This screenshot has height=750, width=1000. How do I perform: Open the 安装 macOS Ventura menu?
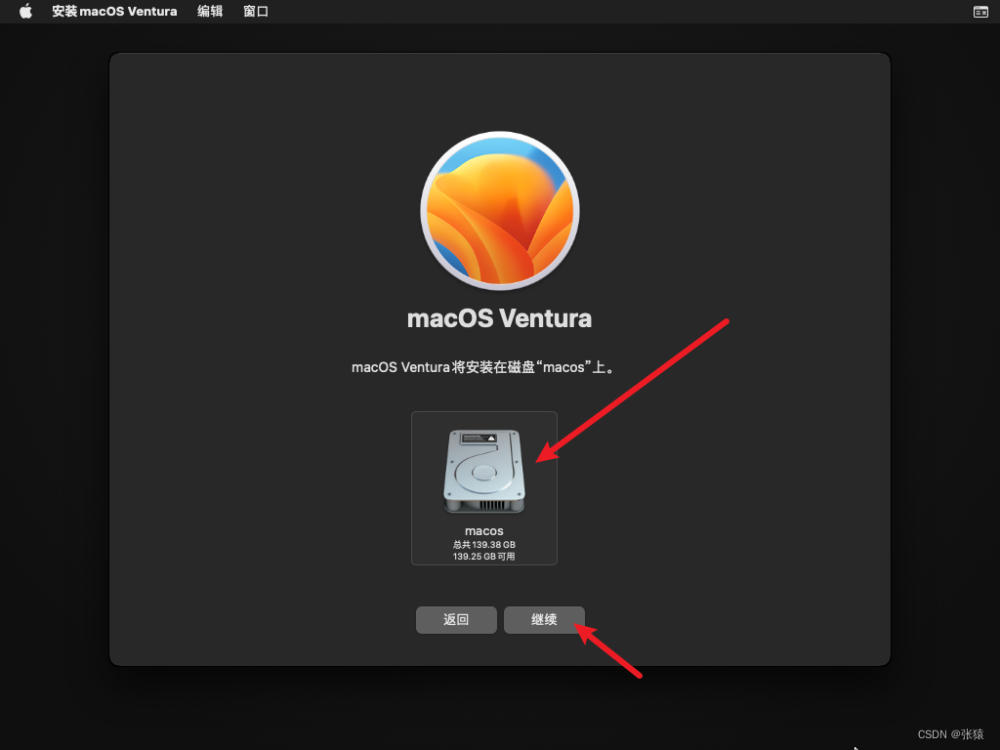coord(114,11)
